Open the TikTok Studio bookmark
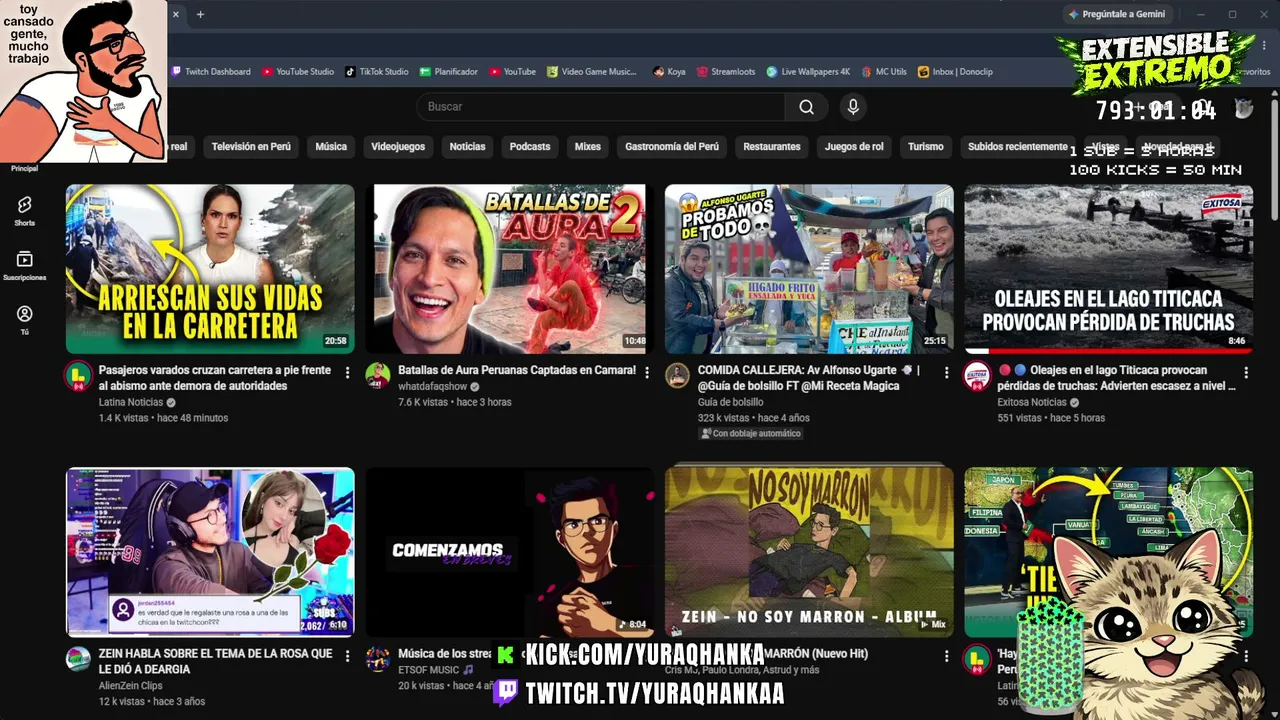The image size is (1280, 720). [377, 72]
